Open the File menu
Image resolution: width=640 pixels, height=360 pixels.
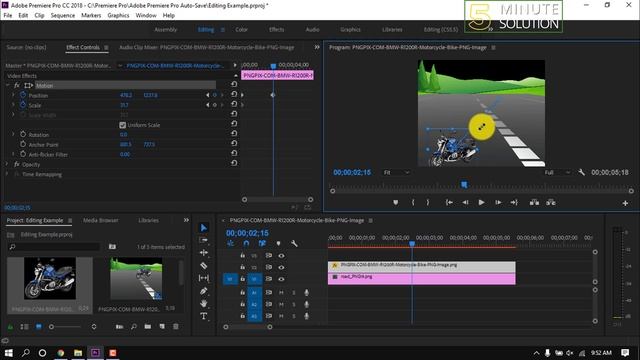[8, 16]
